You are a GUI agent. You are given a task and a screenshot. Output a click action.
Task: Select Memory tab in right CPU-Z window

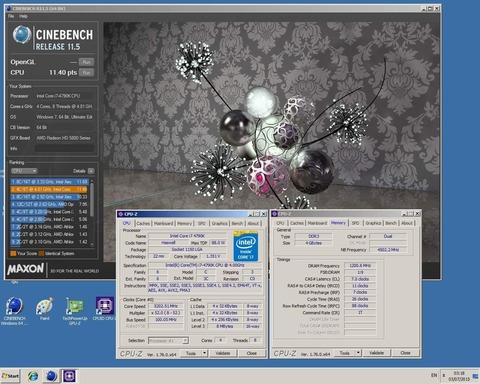tap(338, 223)
